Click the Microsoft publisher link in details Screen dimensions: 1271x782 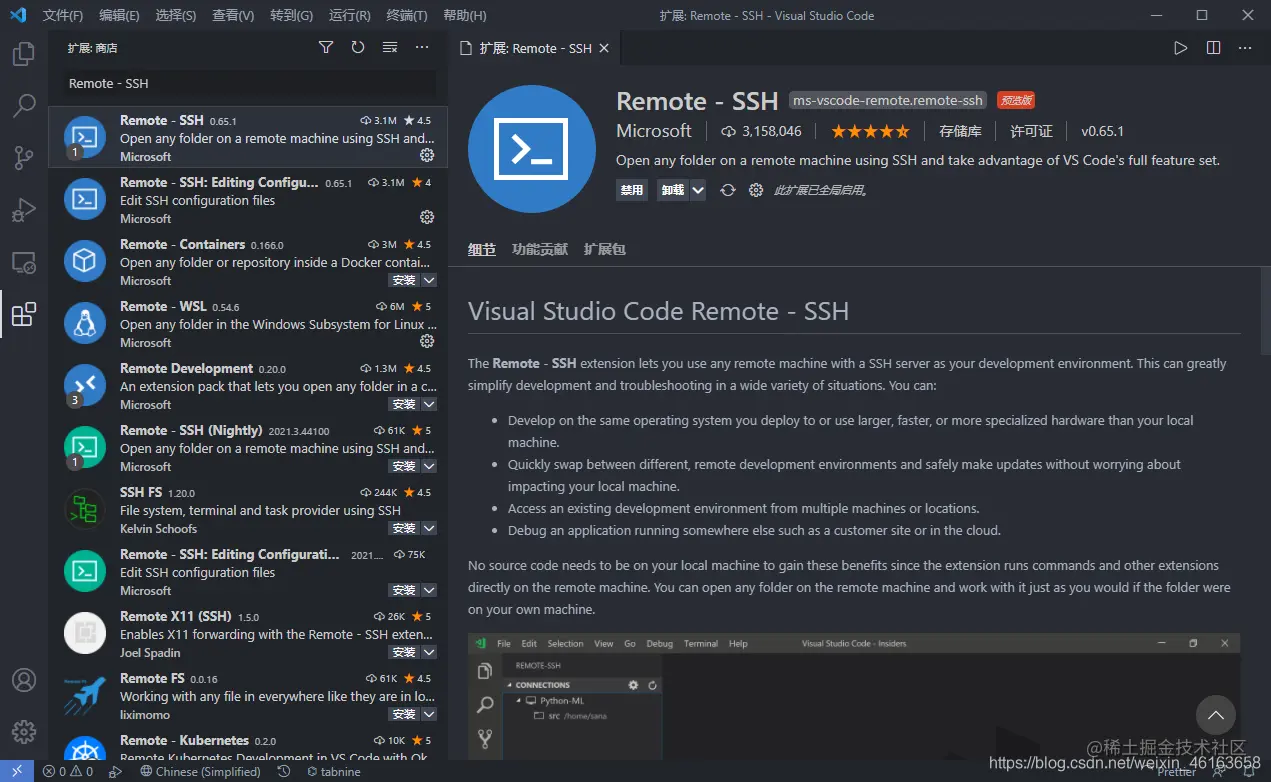(654, 131)
